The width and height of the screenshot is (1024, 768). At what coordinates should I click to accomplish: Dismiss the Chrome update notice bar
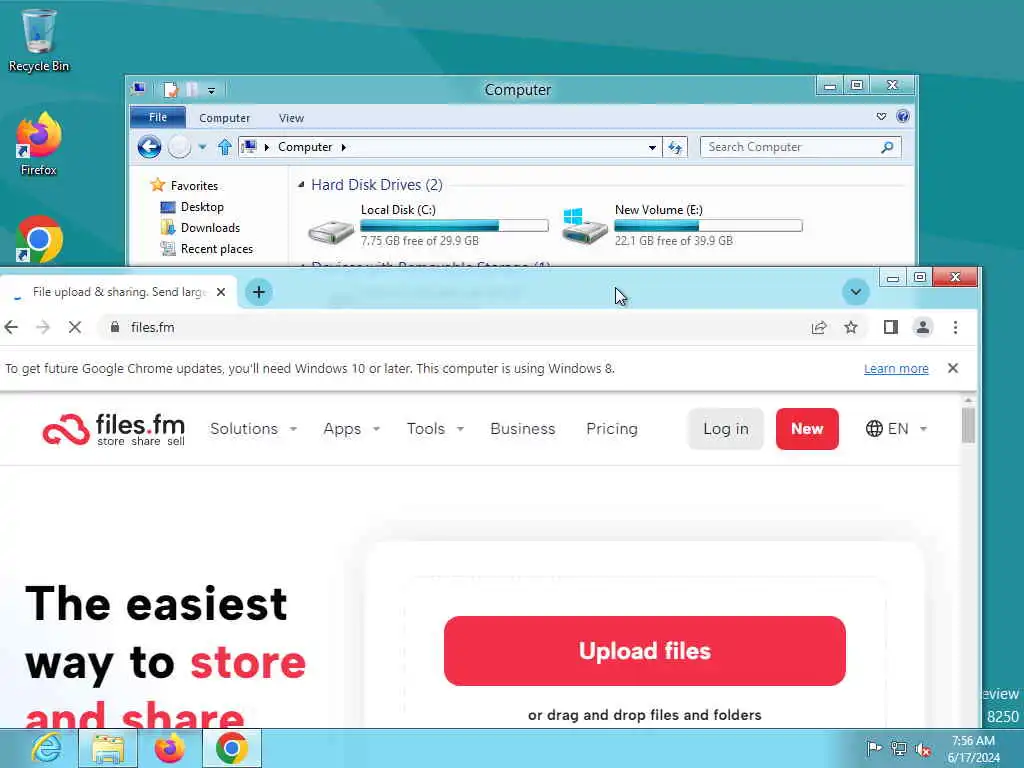tap(953, 368)
